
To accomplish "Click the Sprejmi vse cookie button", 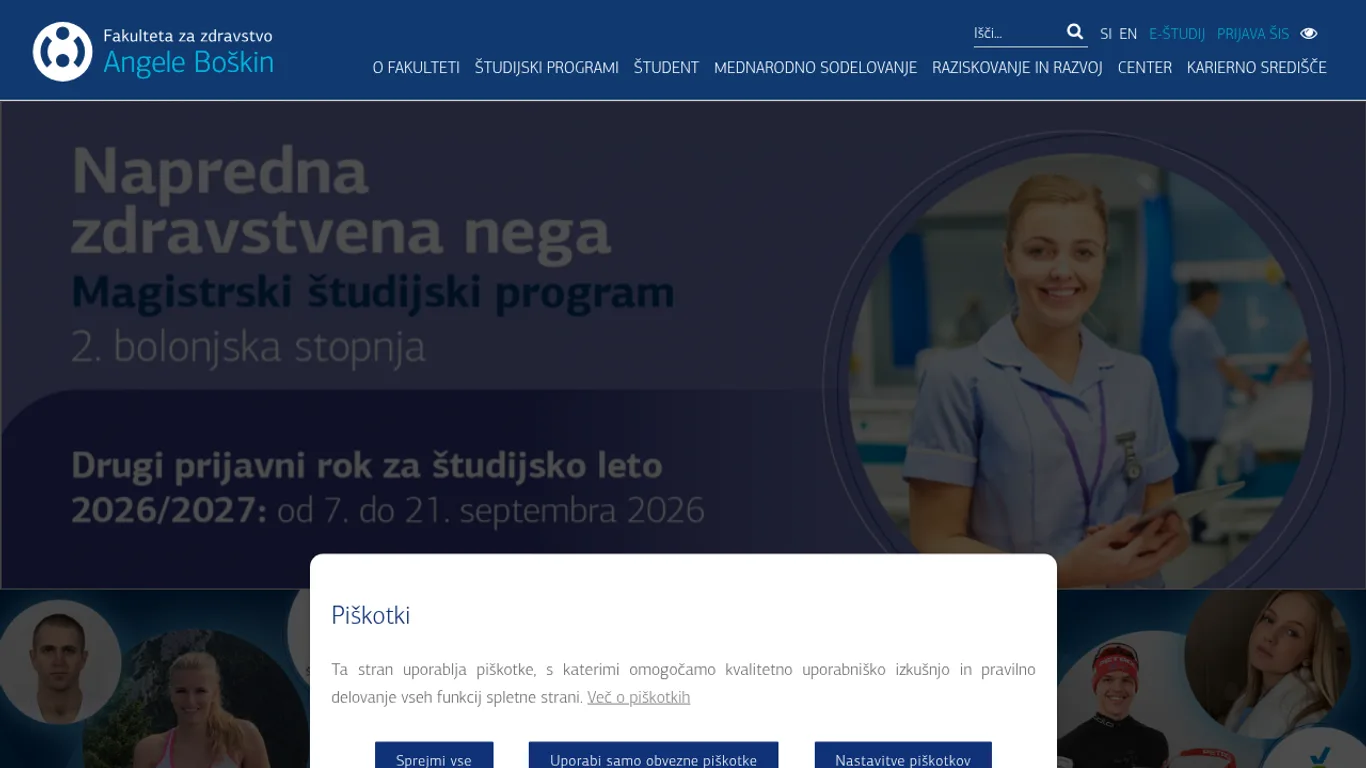I will point(434,757).
